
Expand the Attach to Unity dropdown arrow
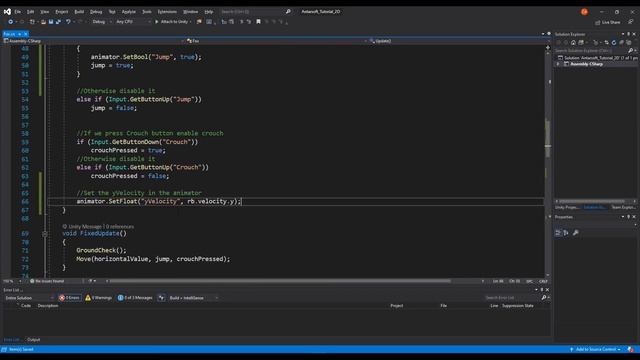point(190,22)
